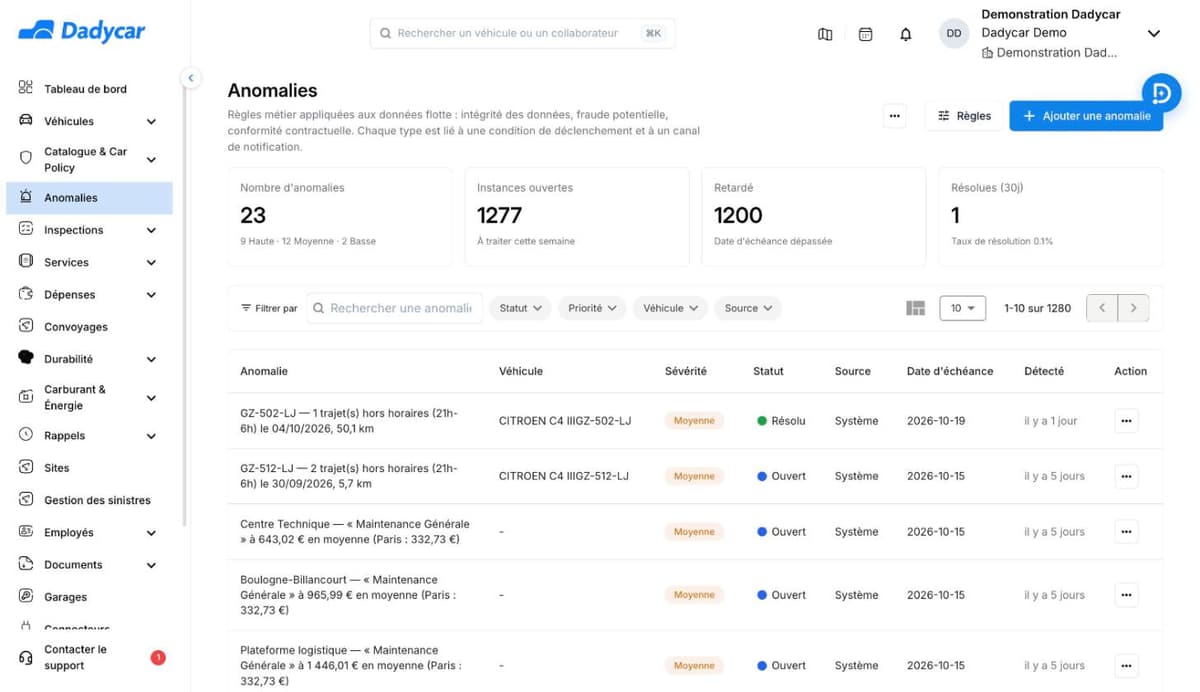Open the Statut filter dropdown
1200x692 pixels.
[x=521, y=308]
